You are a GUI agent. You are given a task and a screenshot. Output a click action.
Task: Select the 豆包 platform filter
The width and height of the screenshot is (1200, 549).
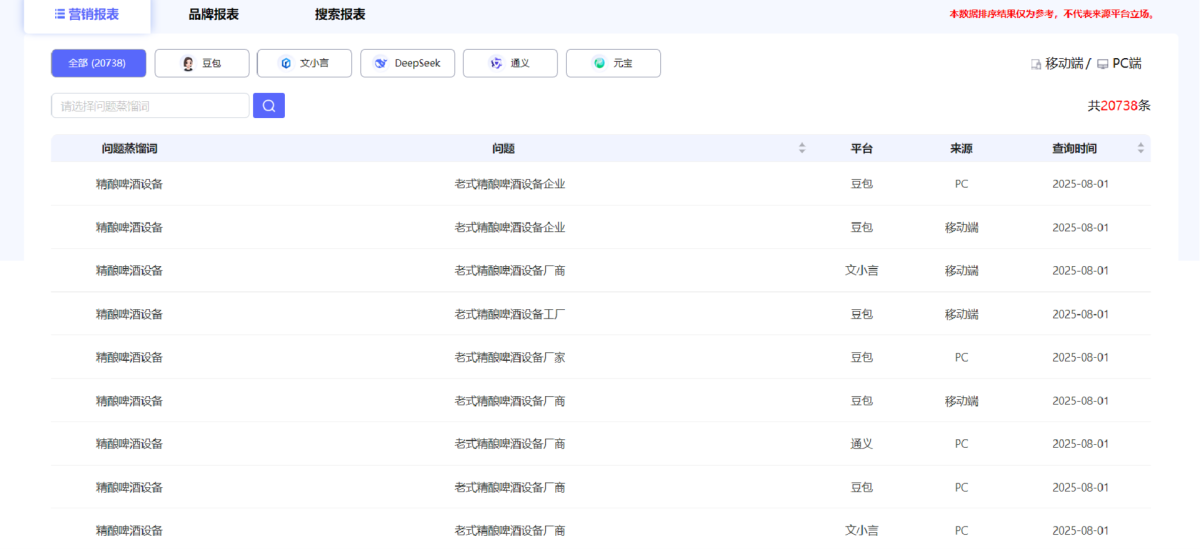tap(201, 63)
